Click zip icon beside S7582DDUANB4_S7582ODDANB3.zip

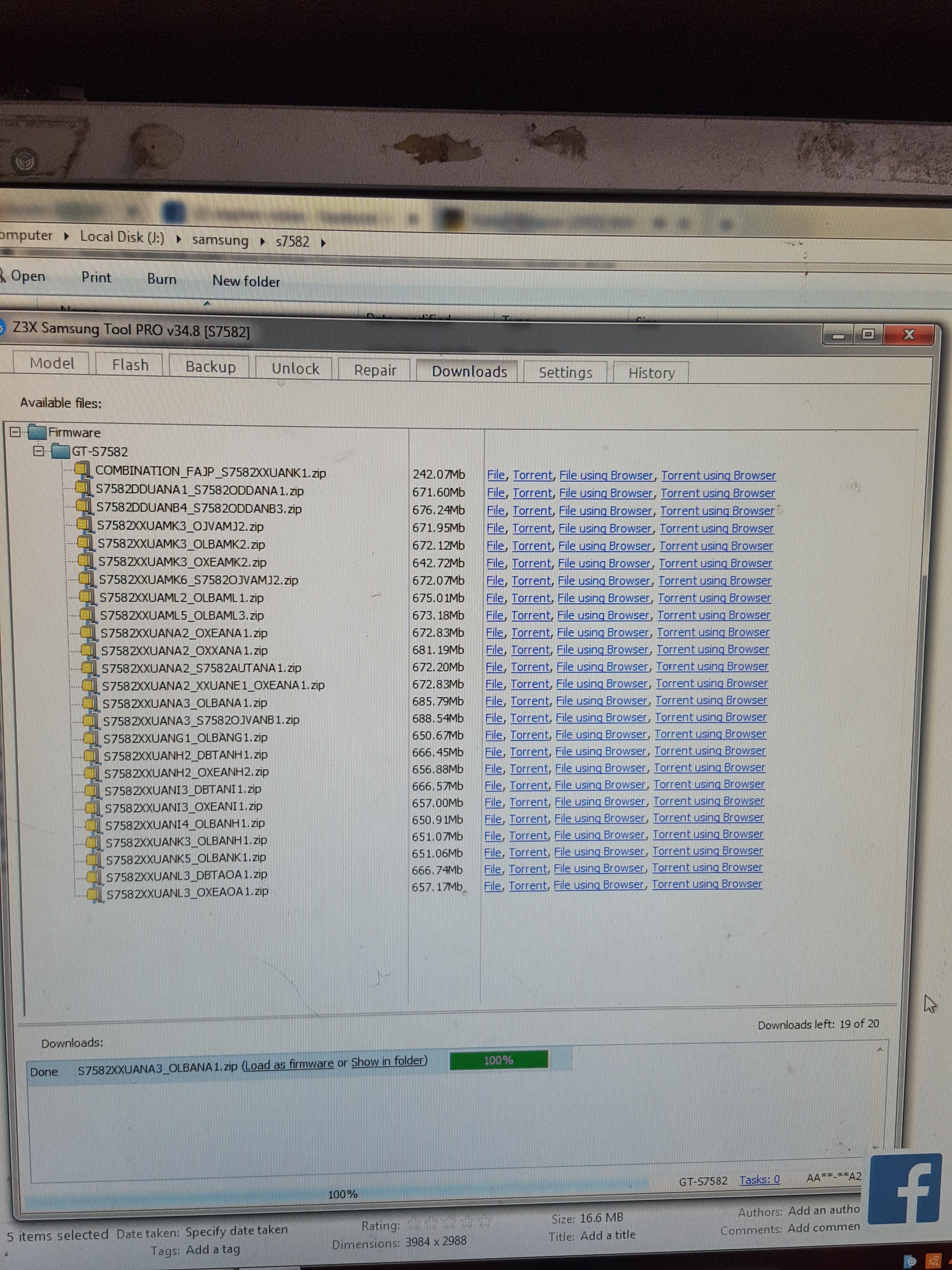tap(84, 507)
